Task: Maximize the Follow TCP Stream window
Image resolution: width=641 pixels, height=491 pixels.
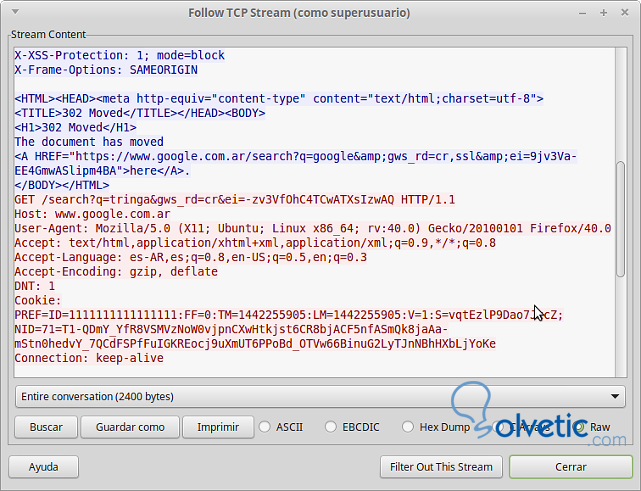Action: click(603, 13)
